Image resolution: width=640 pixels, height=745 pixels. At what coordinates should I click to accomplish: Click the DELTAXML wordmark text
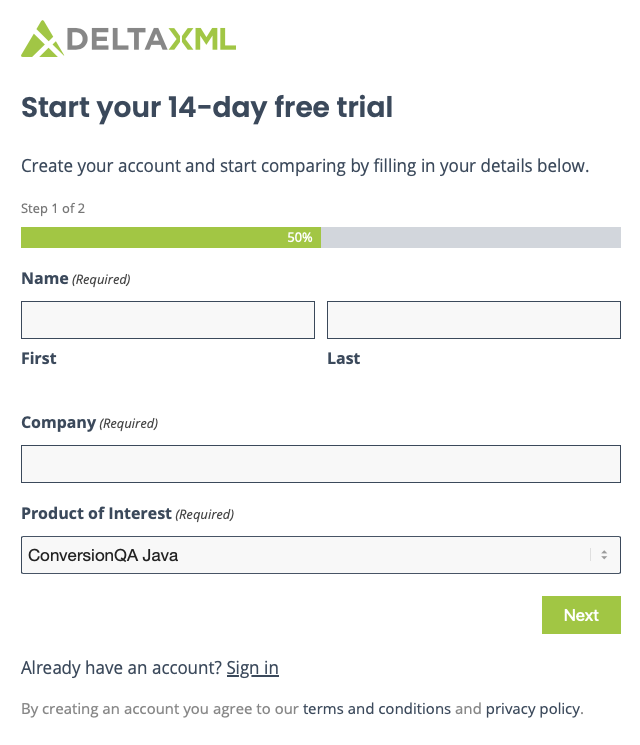tap(152, 39)
